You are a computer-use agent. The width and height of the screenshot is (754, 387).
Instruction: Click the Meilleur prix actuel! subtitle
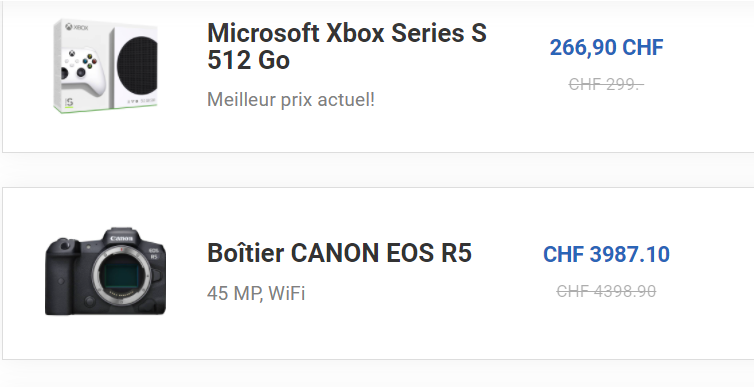pos(290,100)
